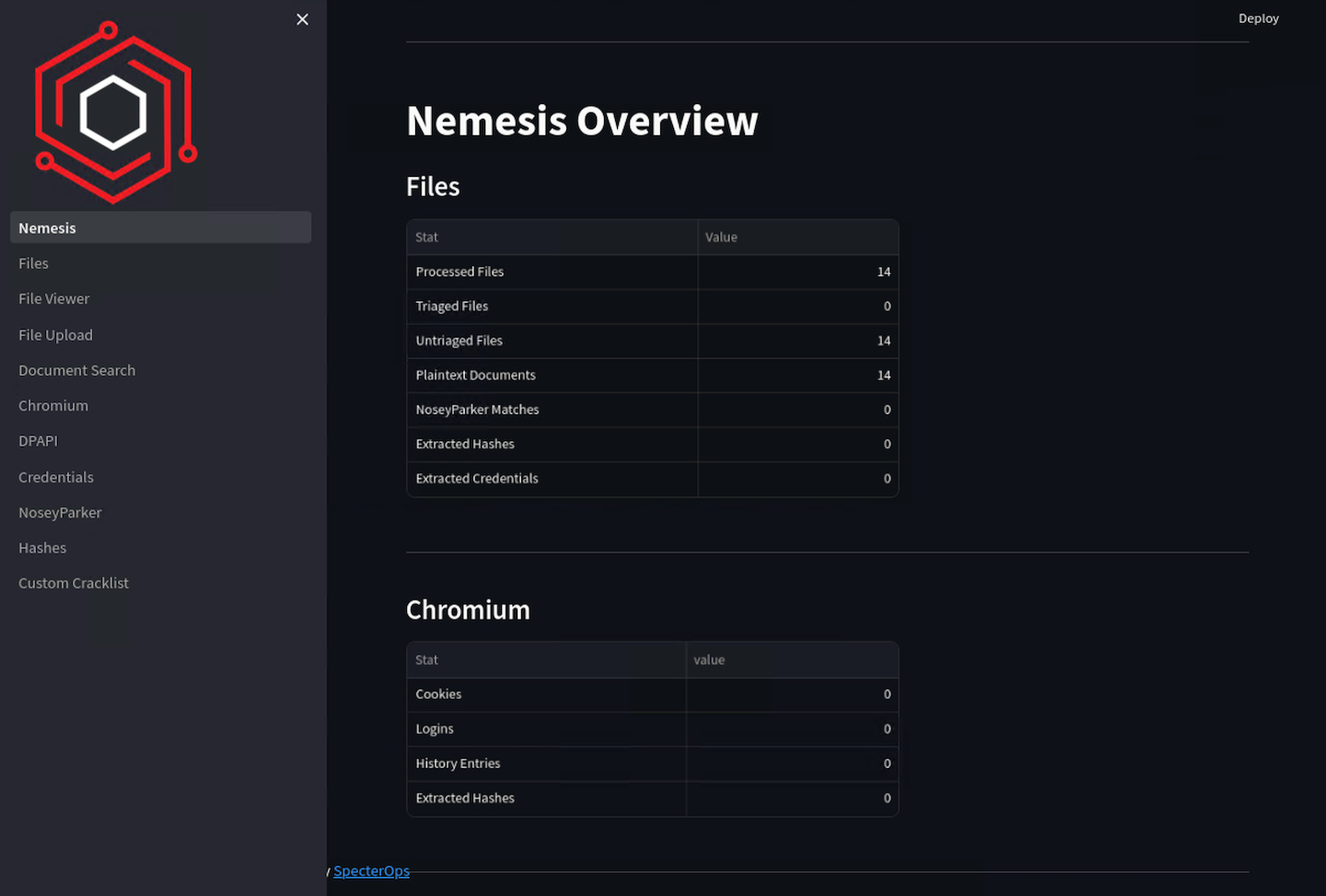
Task: Select Extracted Hashes in Files table
Action: click(552, 444)
